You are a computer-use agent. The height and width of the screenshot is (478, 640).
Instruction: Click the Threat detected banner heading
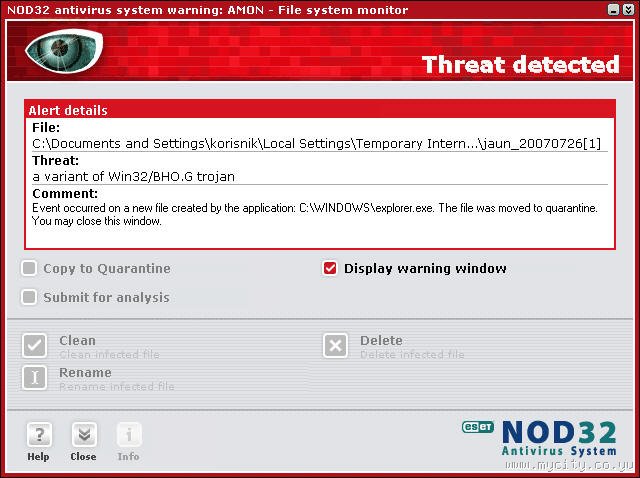pyautogui.click(x=521, y=64)
